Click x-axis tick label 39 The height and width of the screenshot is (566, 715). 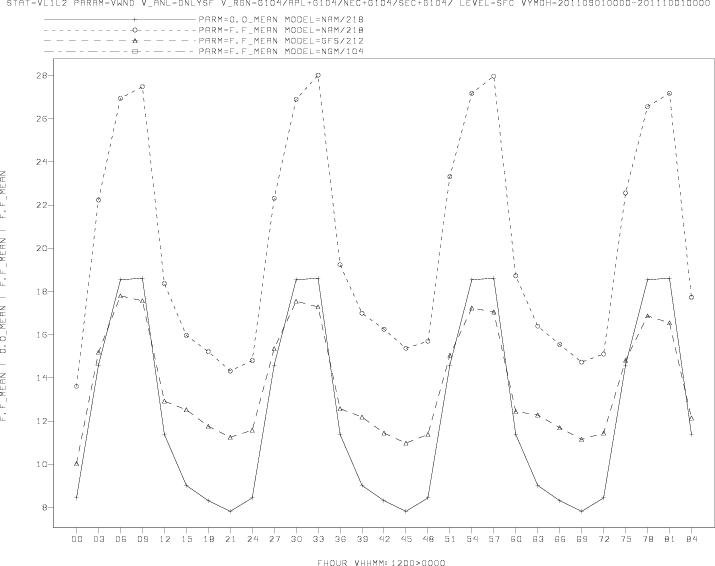[x=362, y=539]
